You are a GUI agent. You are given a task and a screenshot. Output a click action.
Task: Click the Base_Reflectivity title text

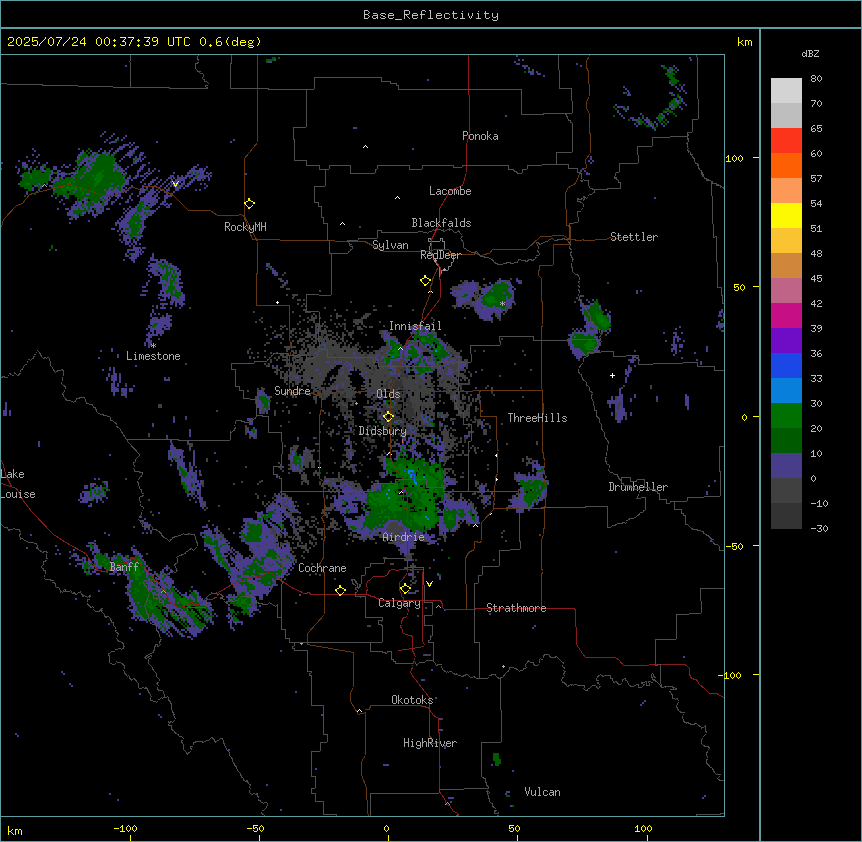pos(430,15)
